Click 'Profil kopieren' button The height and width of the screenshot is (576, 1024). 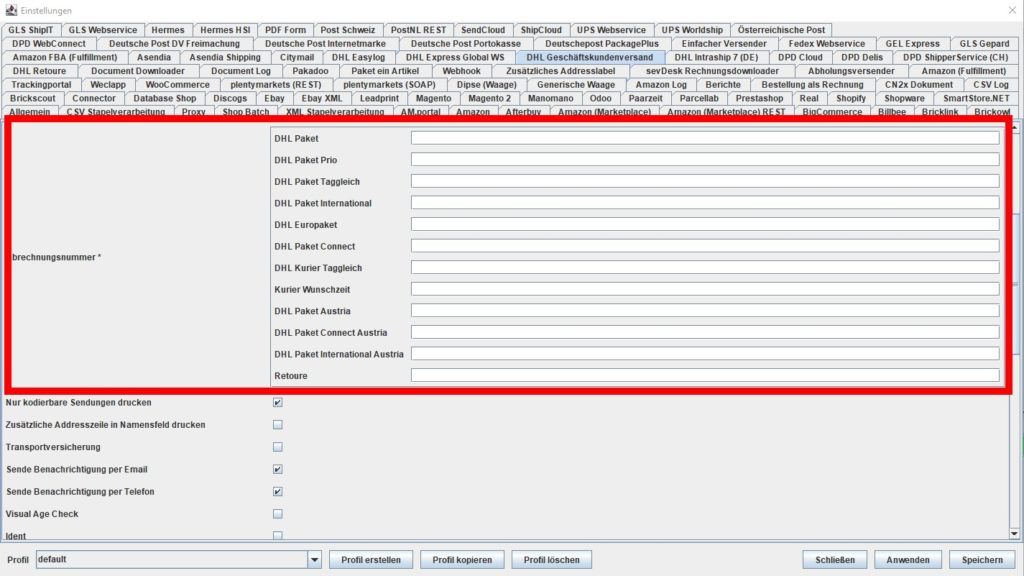(x=462, y=560)
